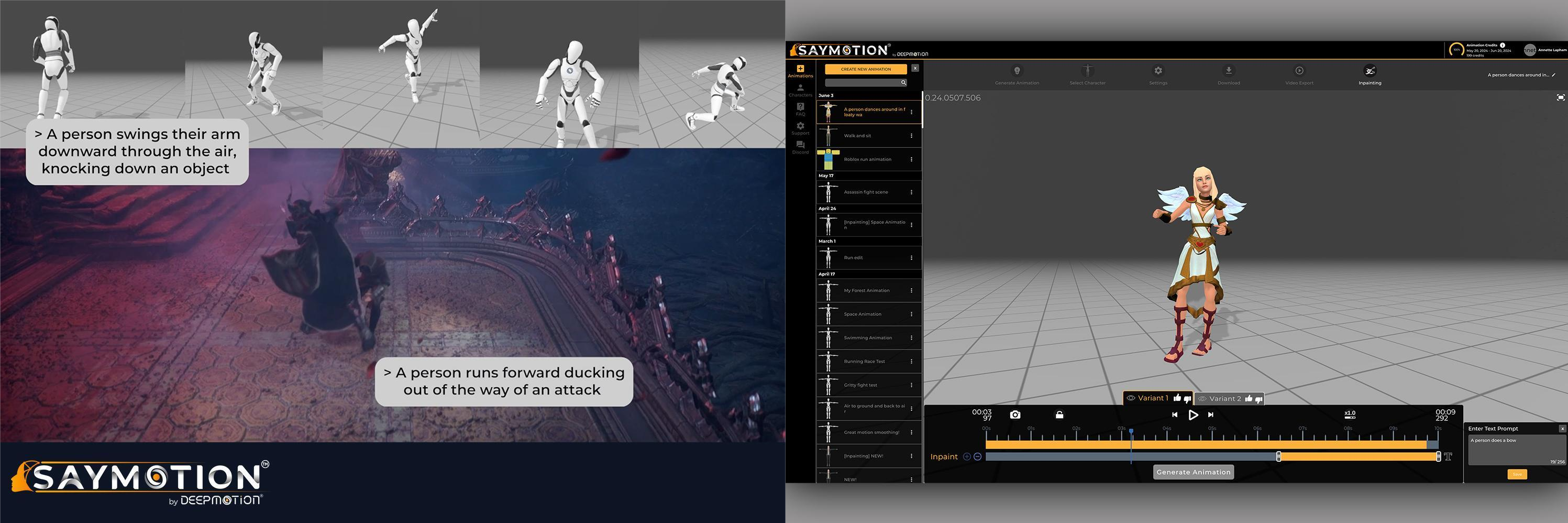Image resolution: width=1568 pixels, height=523 pixels.
Task: Toggle Variant 1 visibility eye
Action: click(x=1130, y=398)
